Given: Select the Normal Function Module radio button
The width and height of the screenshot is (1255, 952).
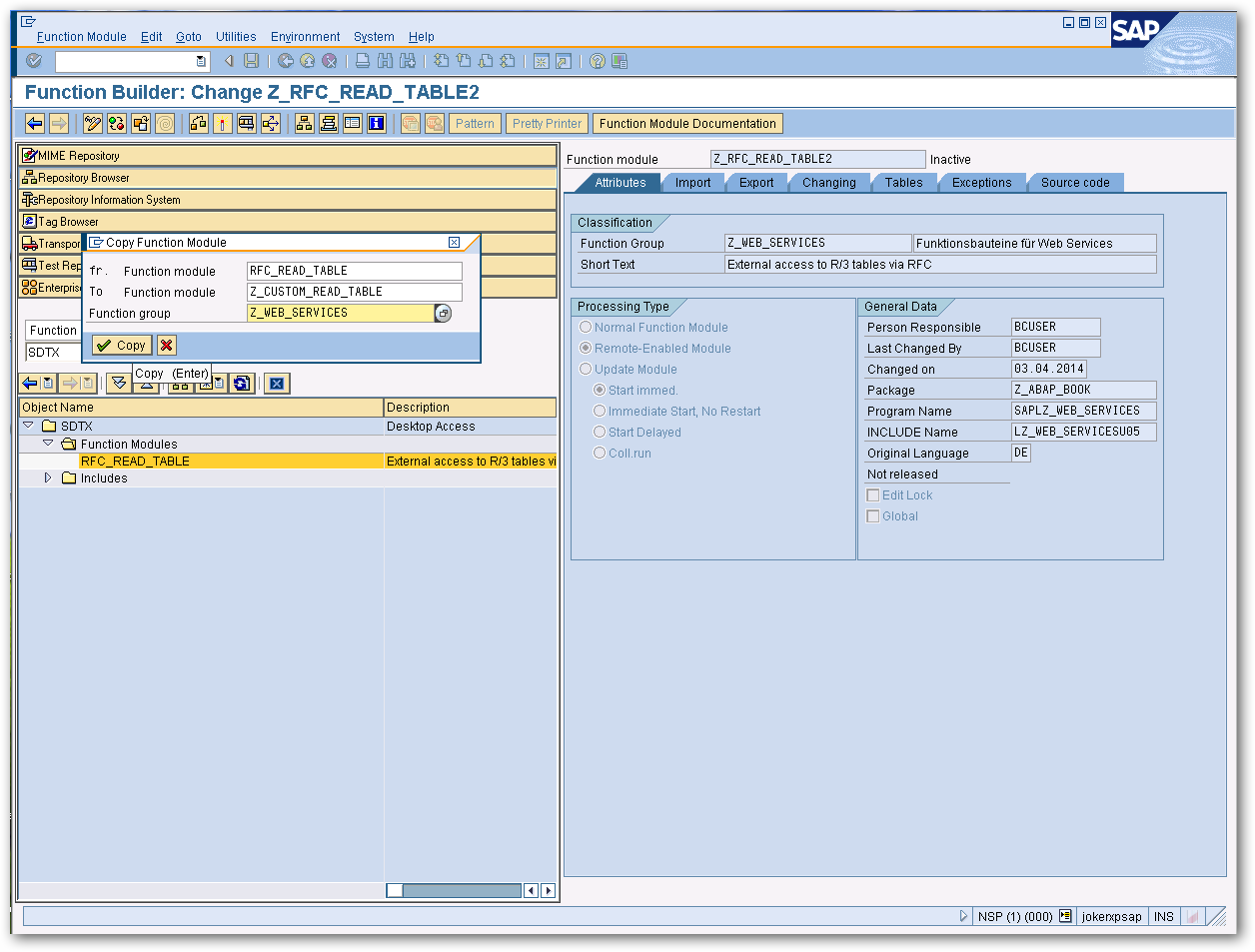Looking at the screenshot, I should click(586, 328).
